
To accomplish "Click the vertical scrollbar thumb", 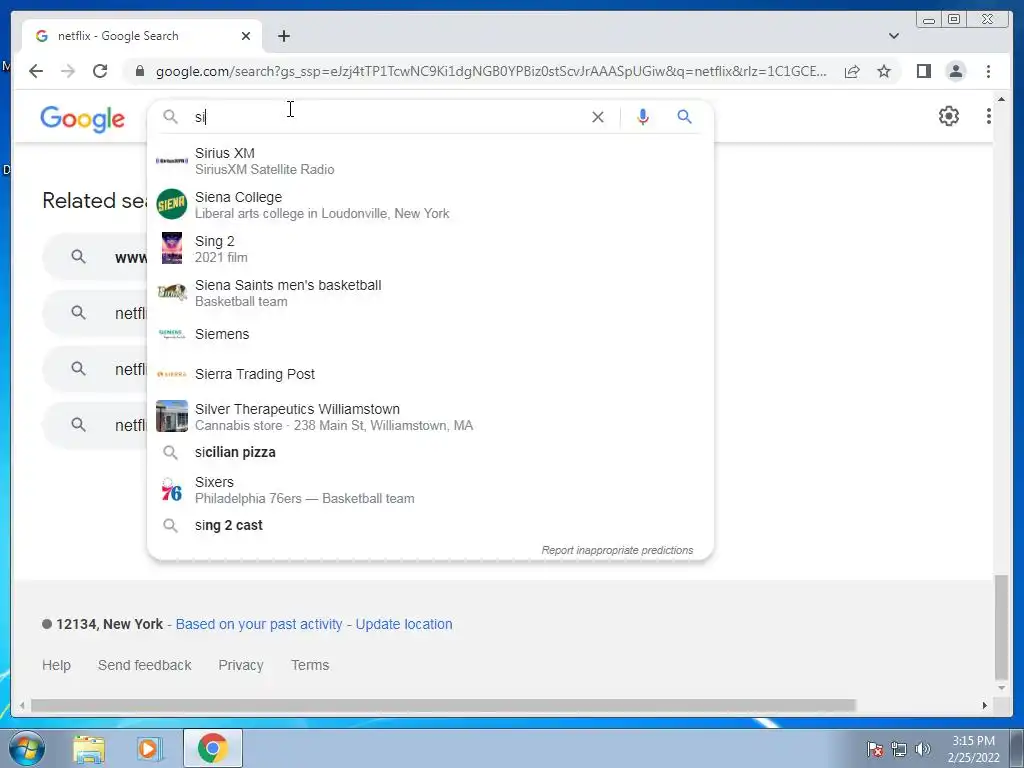I will pos(1000,627).
